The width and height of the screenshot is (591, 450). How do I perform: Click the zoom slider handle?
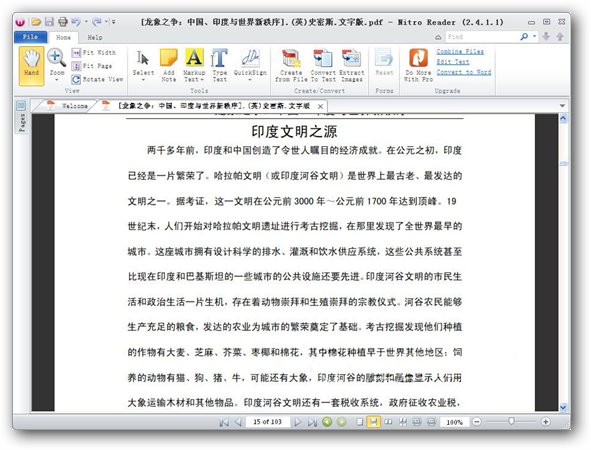(511, 421)
